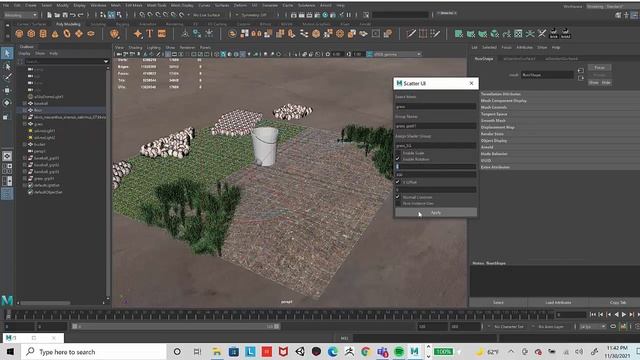Click the Select Mesh input field in Scatter UI
The height and width of the screenshot is (360, 640).
[436, 106]
